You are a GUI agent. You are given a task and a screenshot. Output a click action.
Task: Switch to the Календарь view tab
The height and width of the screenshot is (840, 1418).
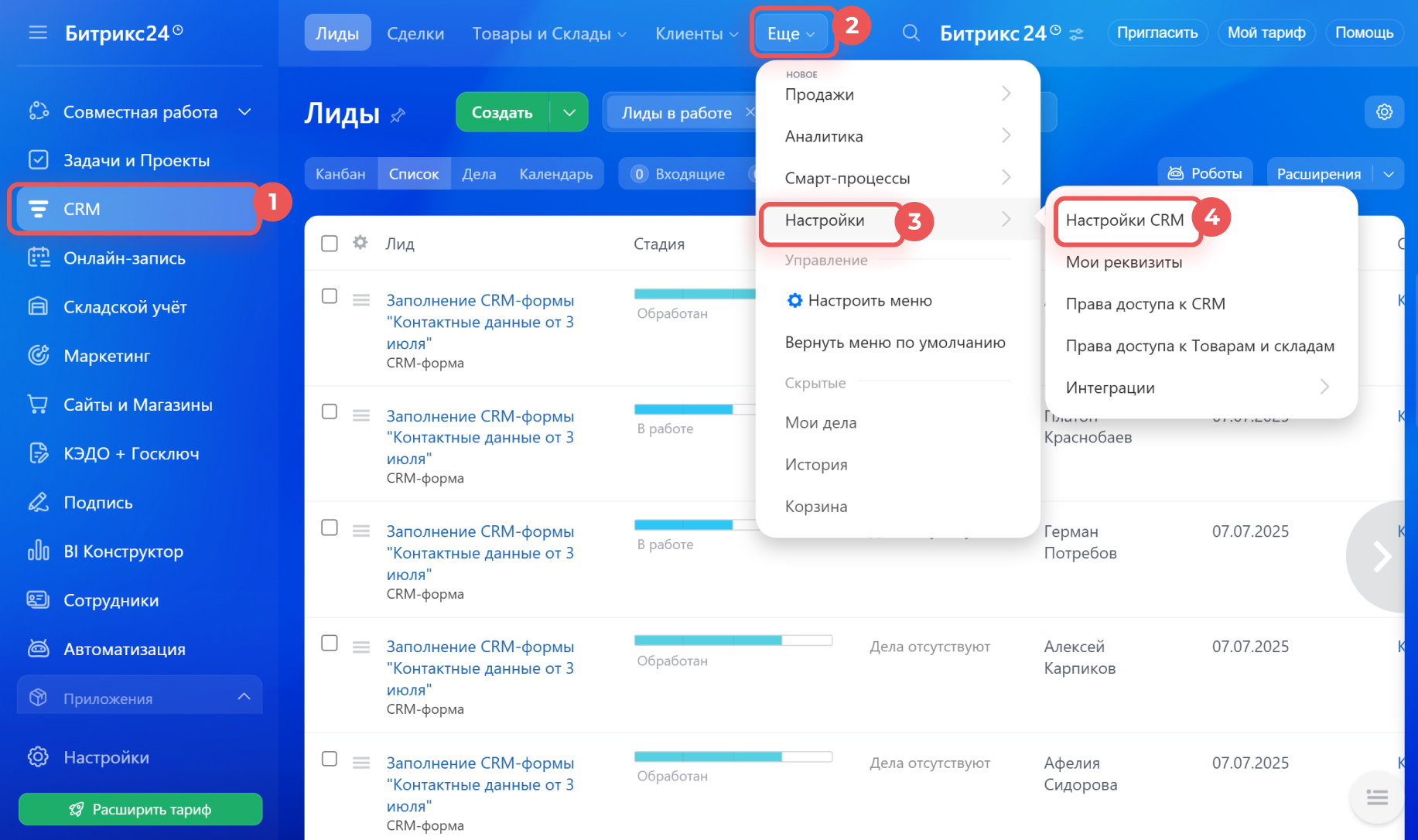click(556, 174)
